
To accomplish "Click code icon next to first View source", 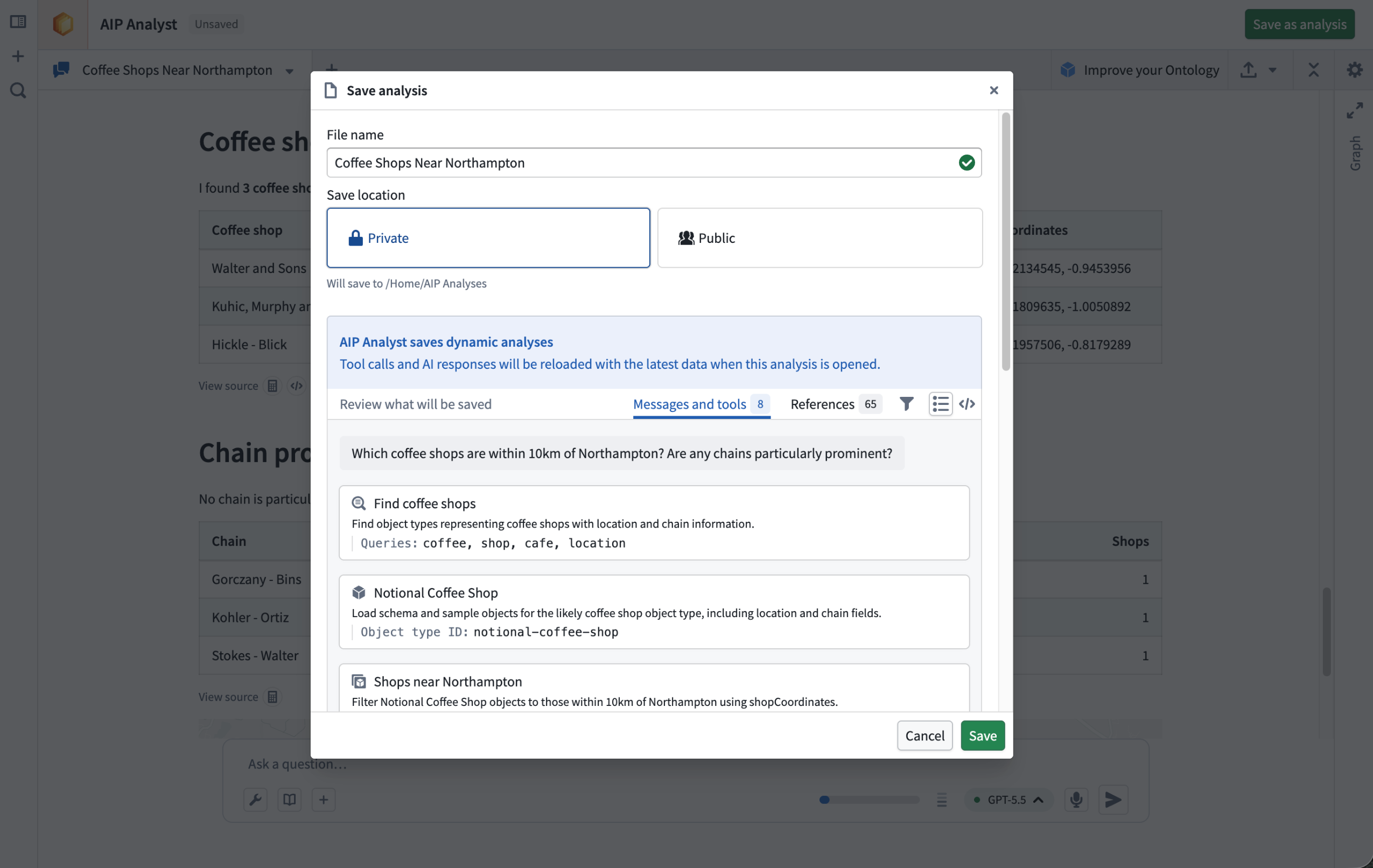I will pyautogui.click(x=297, y=386).
